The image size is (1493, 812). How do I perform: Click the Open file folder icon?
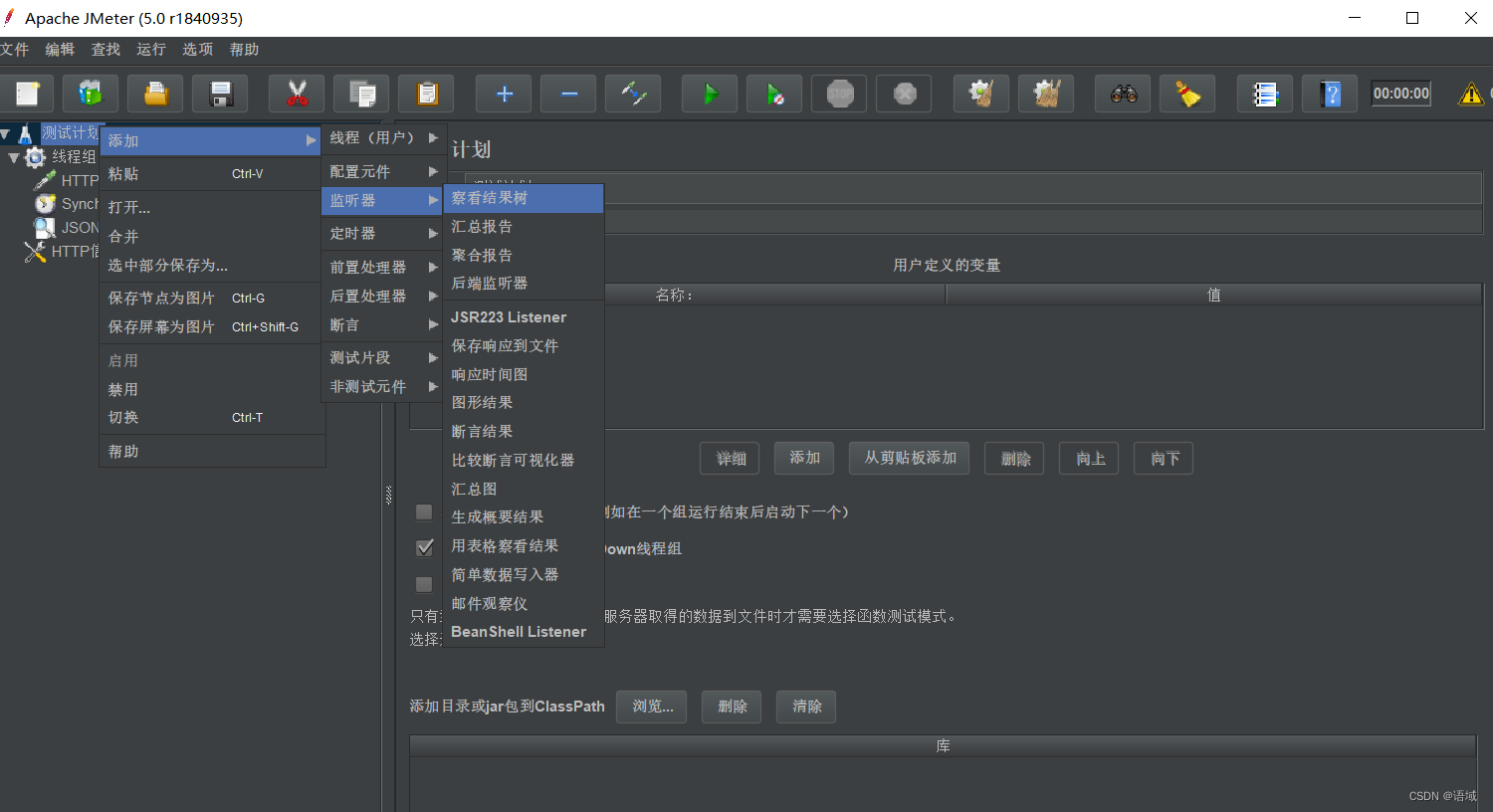pyautogui.click(x=155, y=94)
